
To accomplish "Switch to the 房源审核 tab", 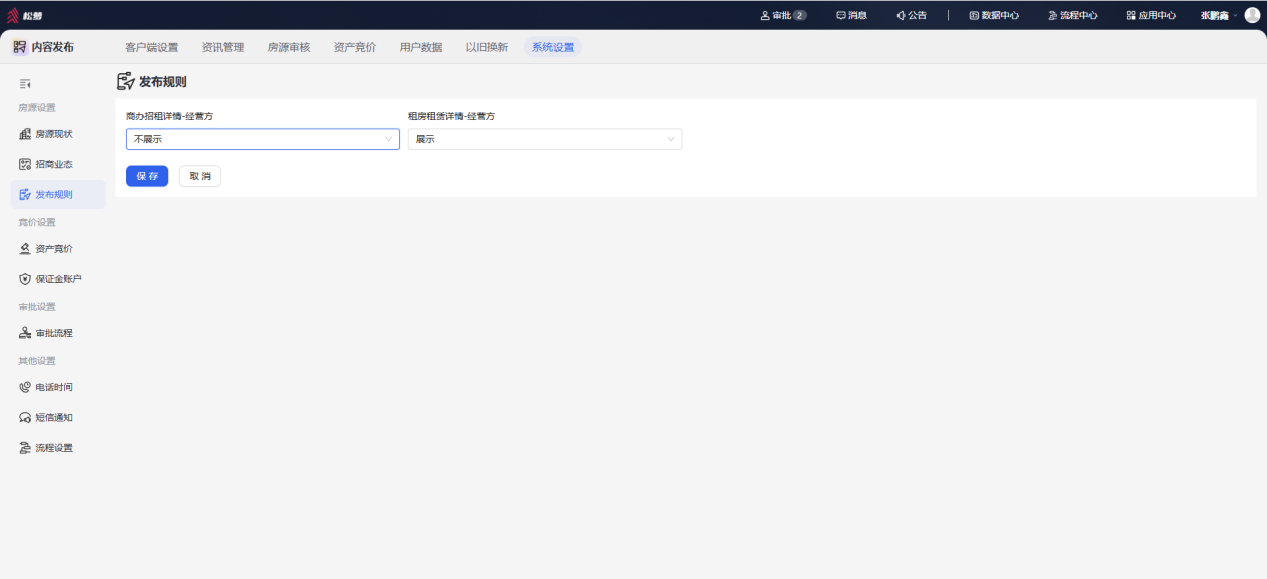I will click(x=289, y=47).
